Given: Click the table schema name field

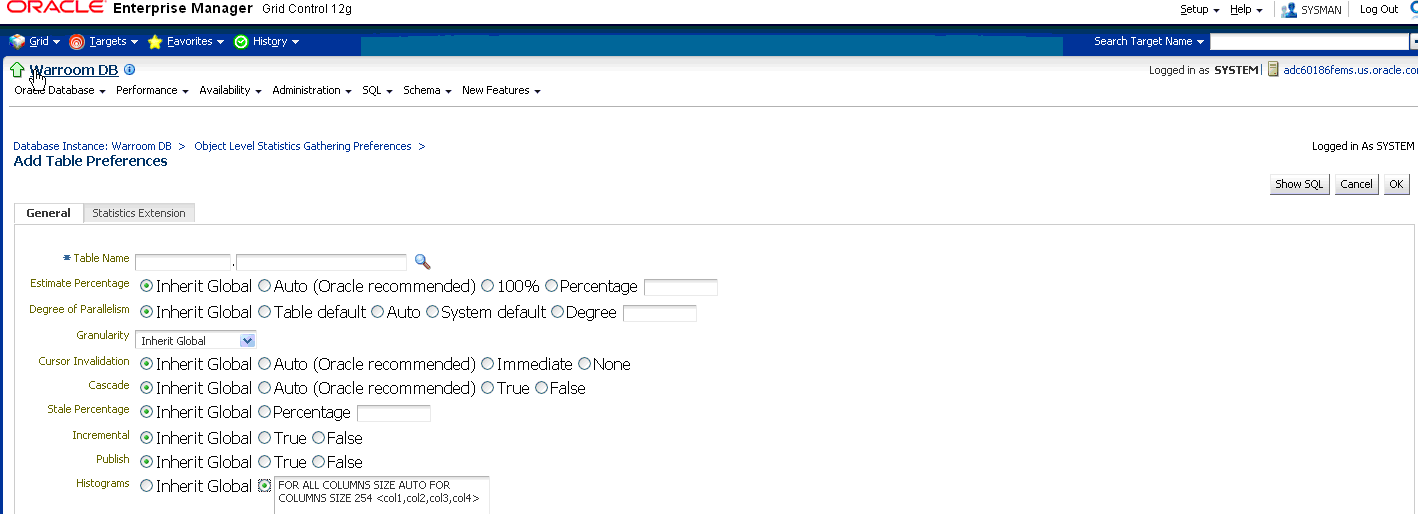Looking at the screenshot, I should 183,262.
